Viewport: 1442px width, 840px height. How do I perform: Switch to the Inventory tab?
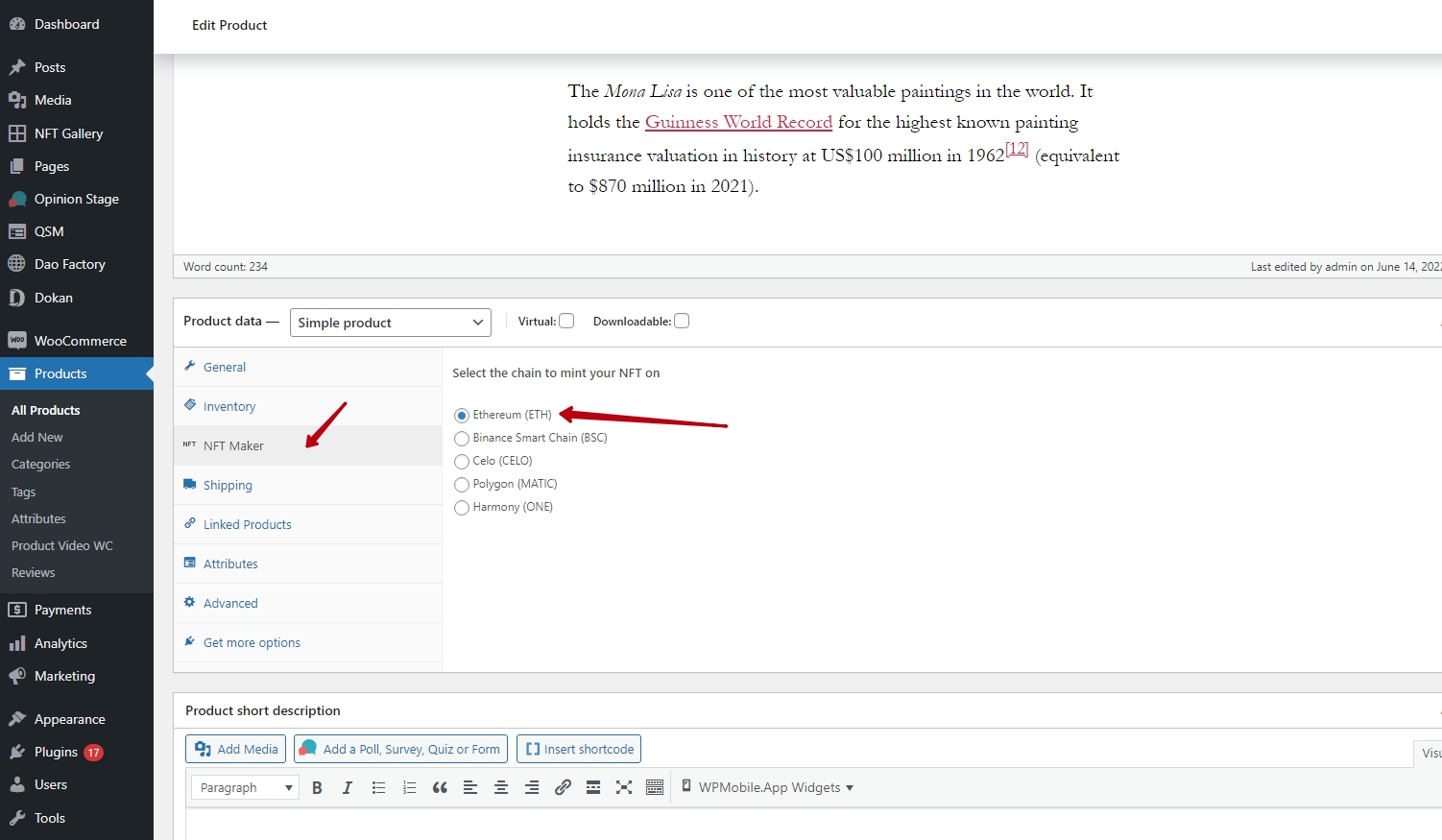[229, 407]
